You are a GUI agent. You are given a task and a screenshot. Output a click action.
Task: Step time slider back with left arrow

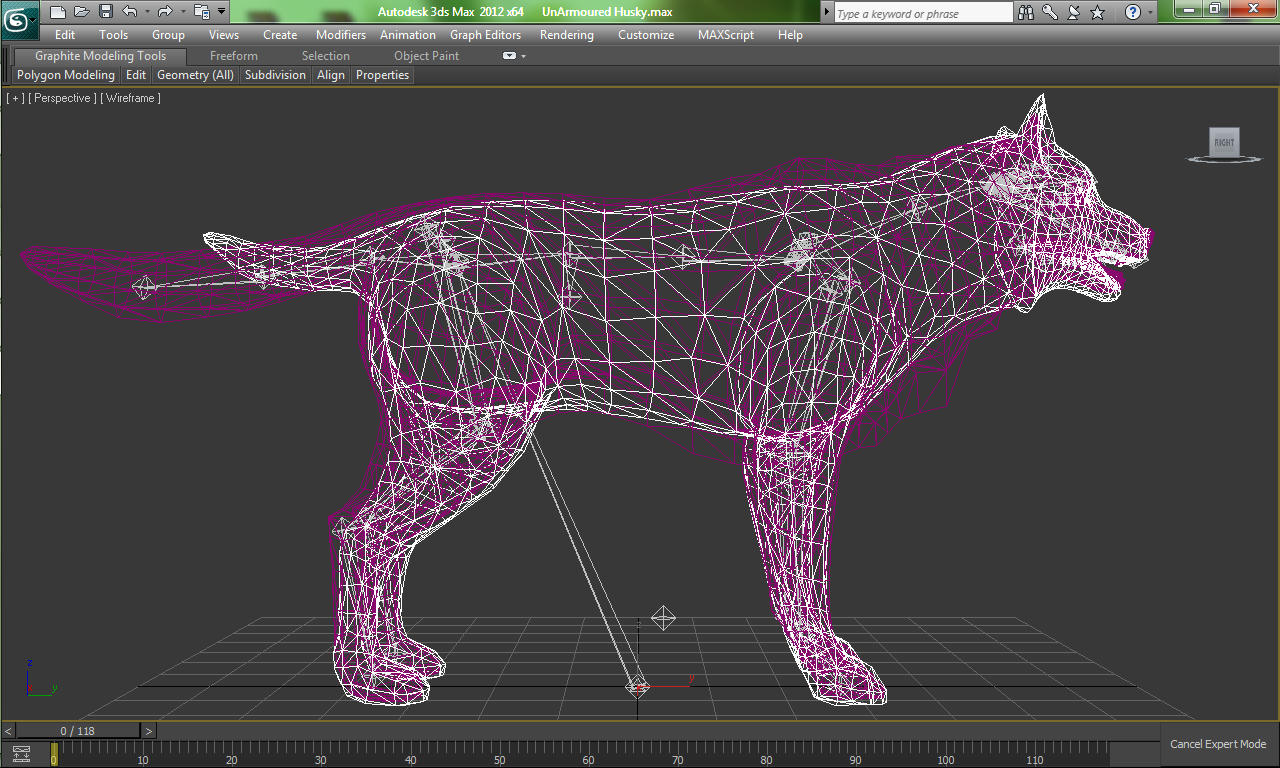point(9,731)
